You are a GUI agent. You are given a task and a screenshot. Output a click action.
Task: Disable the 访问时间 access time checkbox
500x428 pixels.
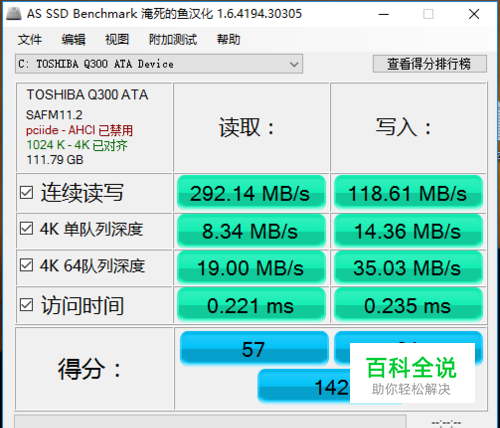pos(26,305)
